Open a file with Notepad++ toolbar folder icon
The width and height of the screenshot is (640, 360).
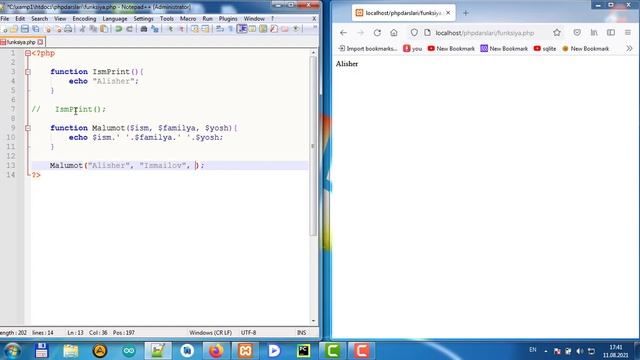coord(14,29)
